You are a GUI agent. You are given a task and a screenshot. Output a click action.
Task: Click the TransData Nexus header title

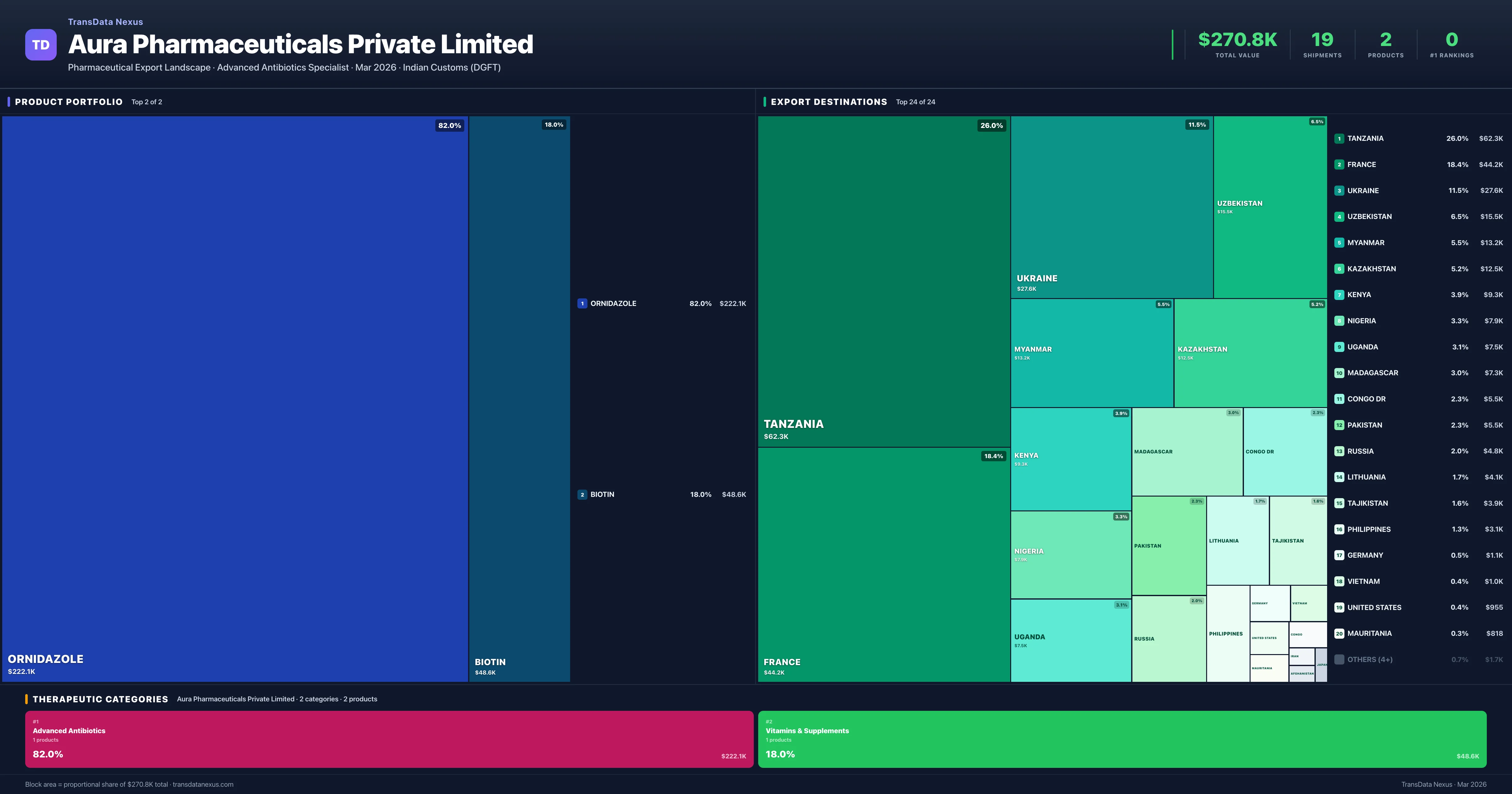tap(106, 22)
